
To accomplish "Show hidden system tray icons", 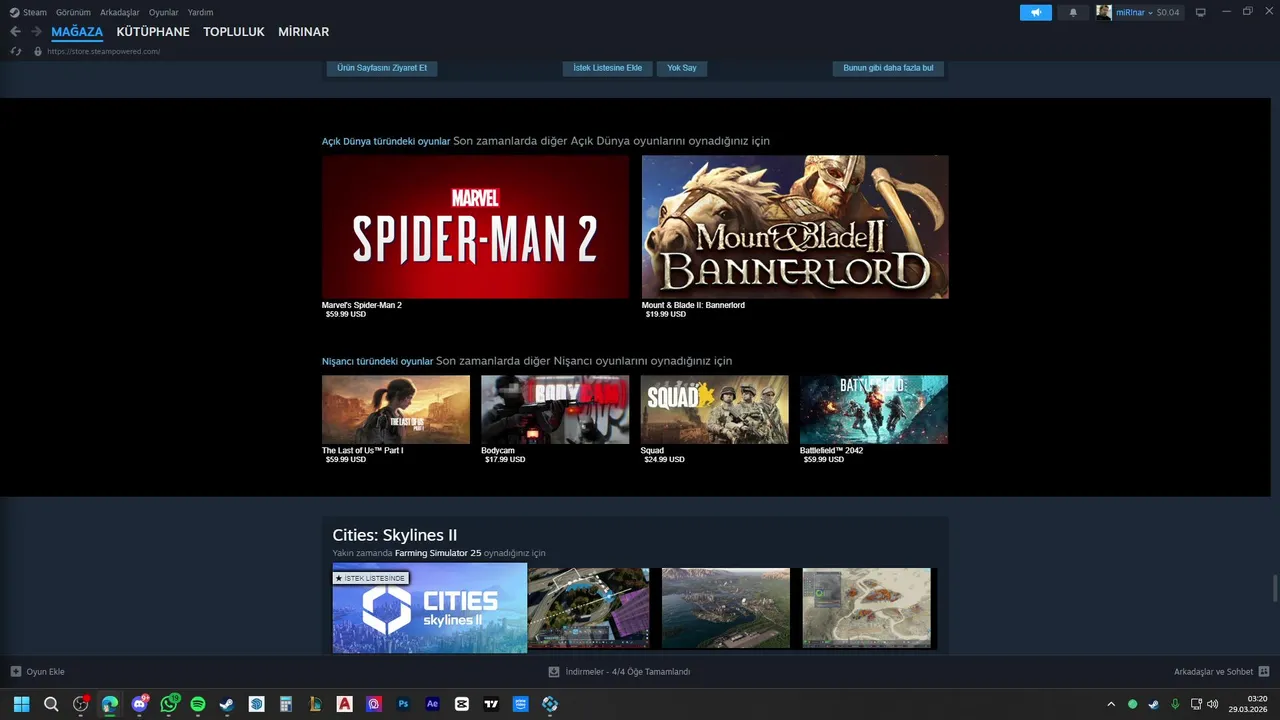I will pos(1111,704).
